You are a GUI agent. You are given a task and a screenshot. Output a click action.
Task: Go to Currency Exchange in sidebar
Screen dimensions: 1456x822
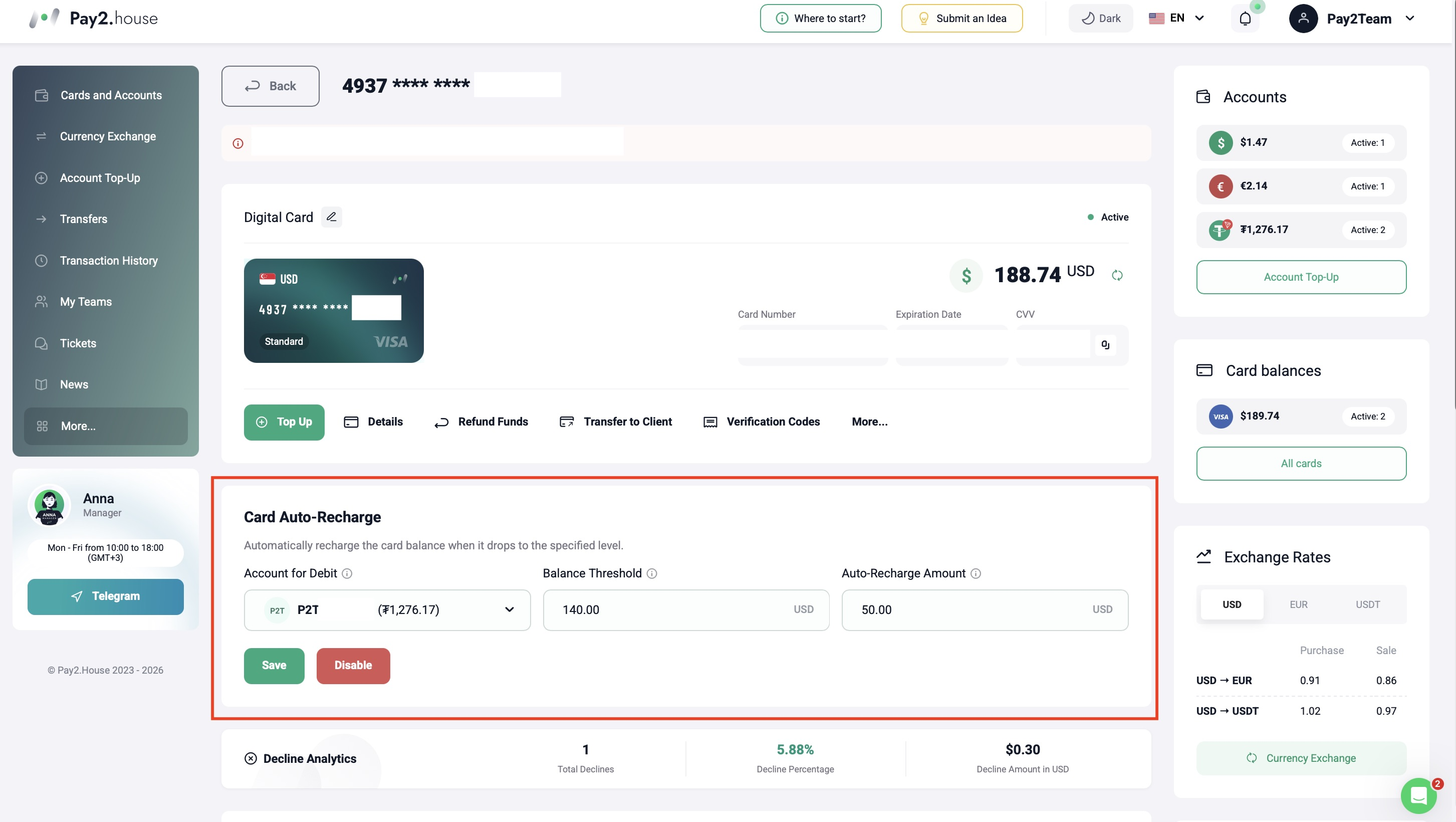pyautogui.click(x=106, y=136)
